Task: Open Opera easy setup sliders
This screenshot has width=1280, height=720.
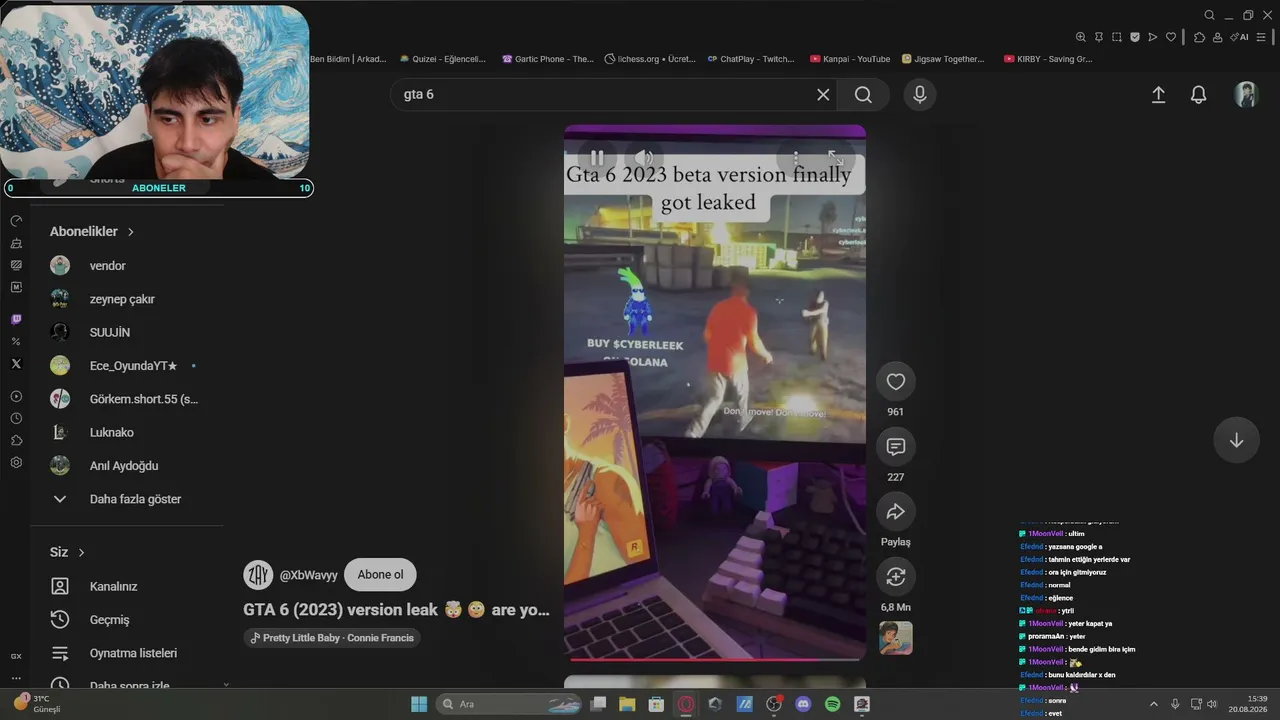Action: click(x=1263, y=37)
